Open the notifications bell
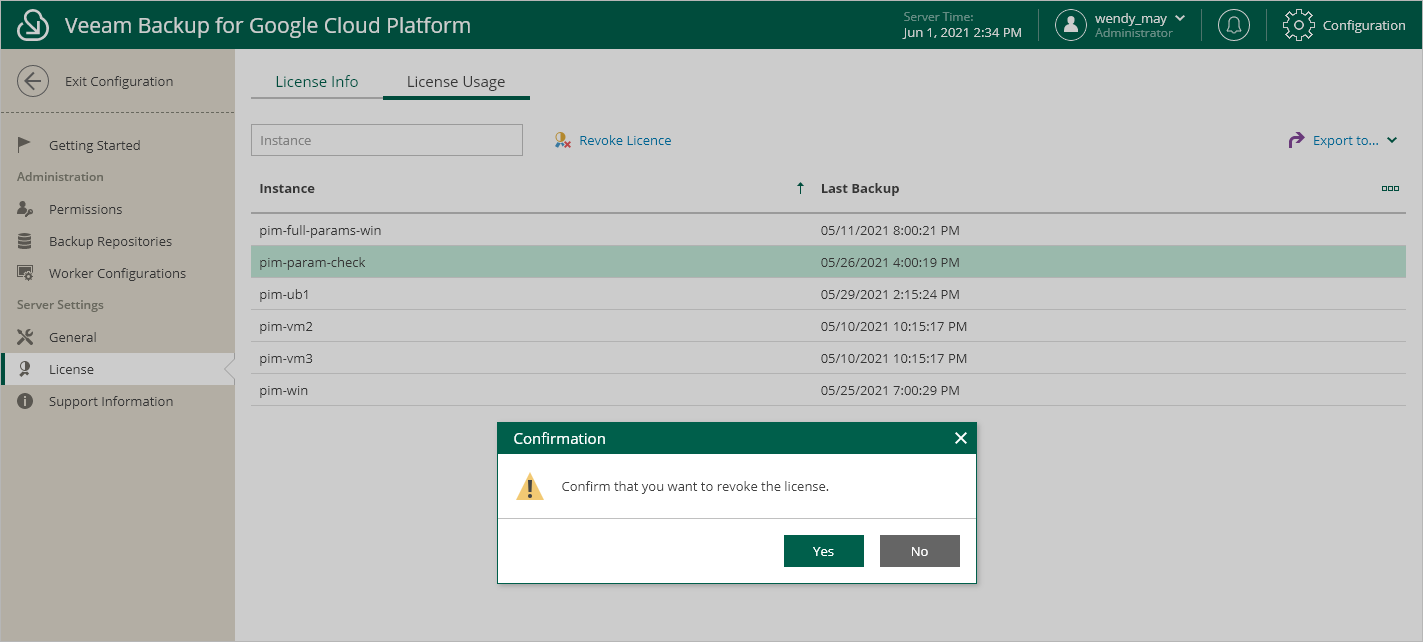 tap(1234, 25)
